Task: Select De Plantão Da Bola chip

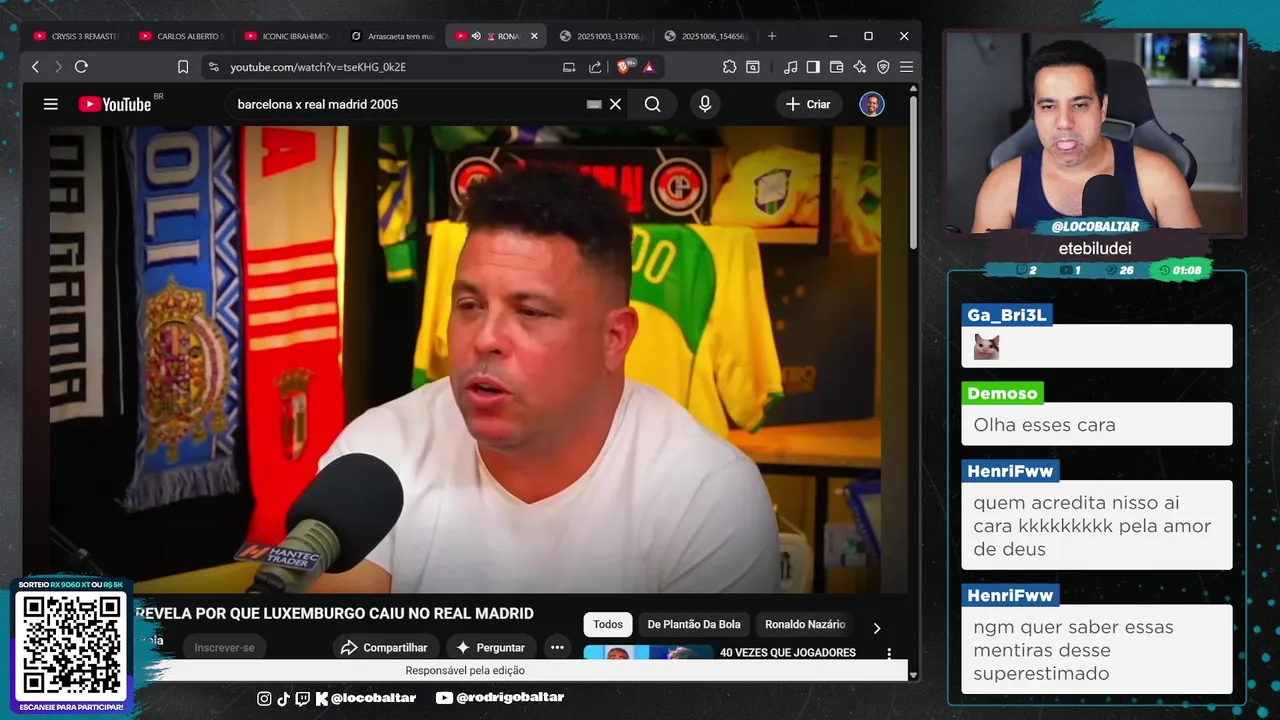Action: click(694, 624)
